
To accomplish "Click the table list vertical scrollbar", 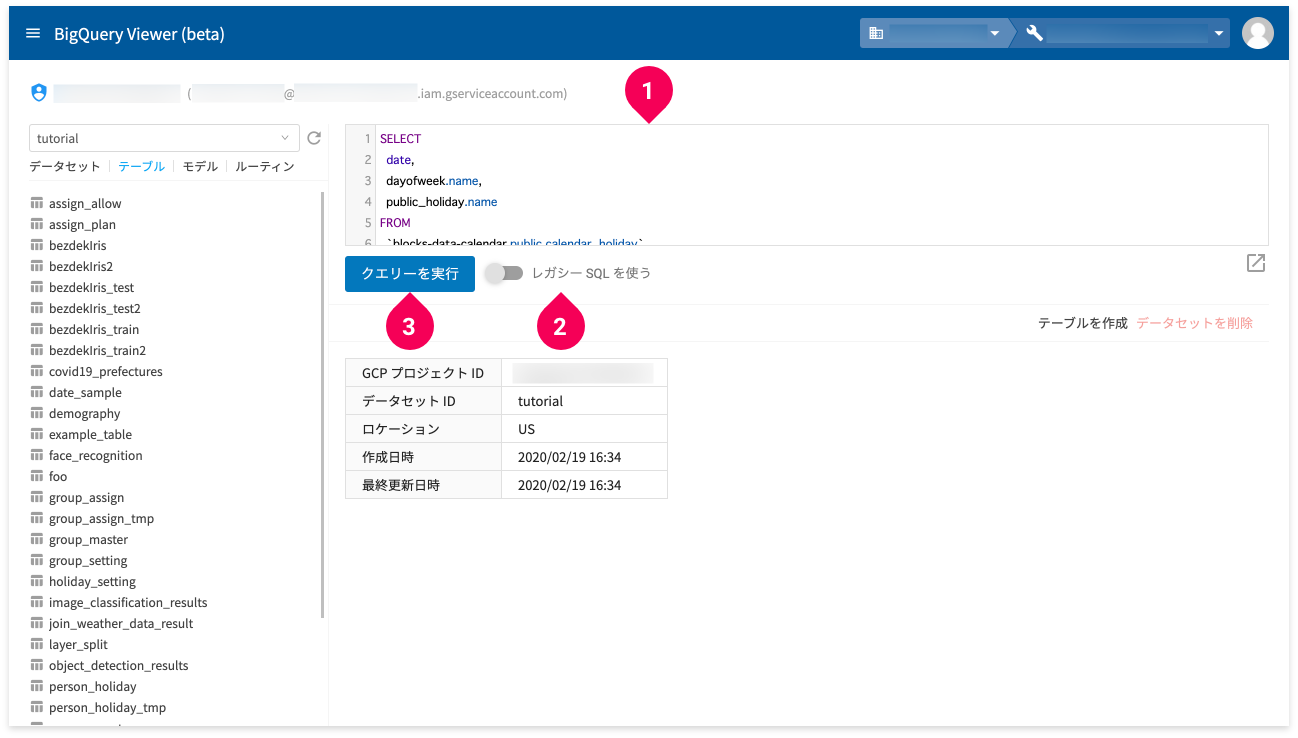I will point(322,405).
